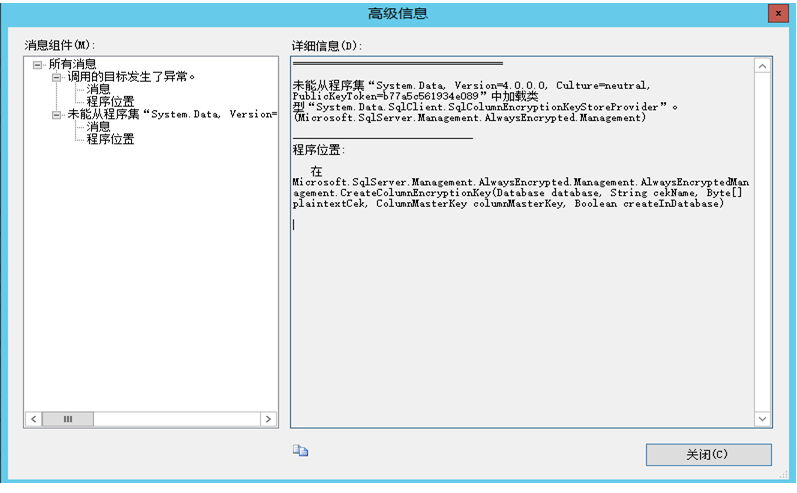This screenshot has height=493, width=797.
Task: Click the tree's left scroll arrow
Action: pyautogui.click(x=34, y=419)
